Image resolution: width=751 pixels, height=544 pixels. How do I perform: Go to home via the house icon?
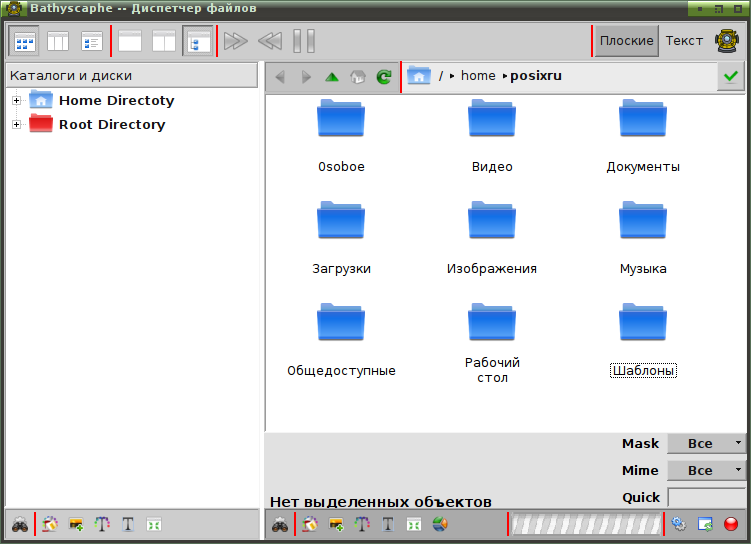(358, 77)
